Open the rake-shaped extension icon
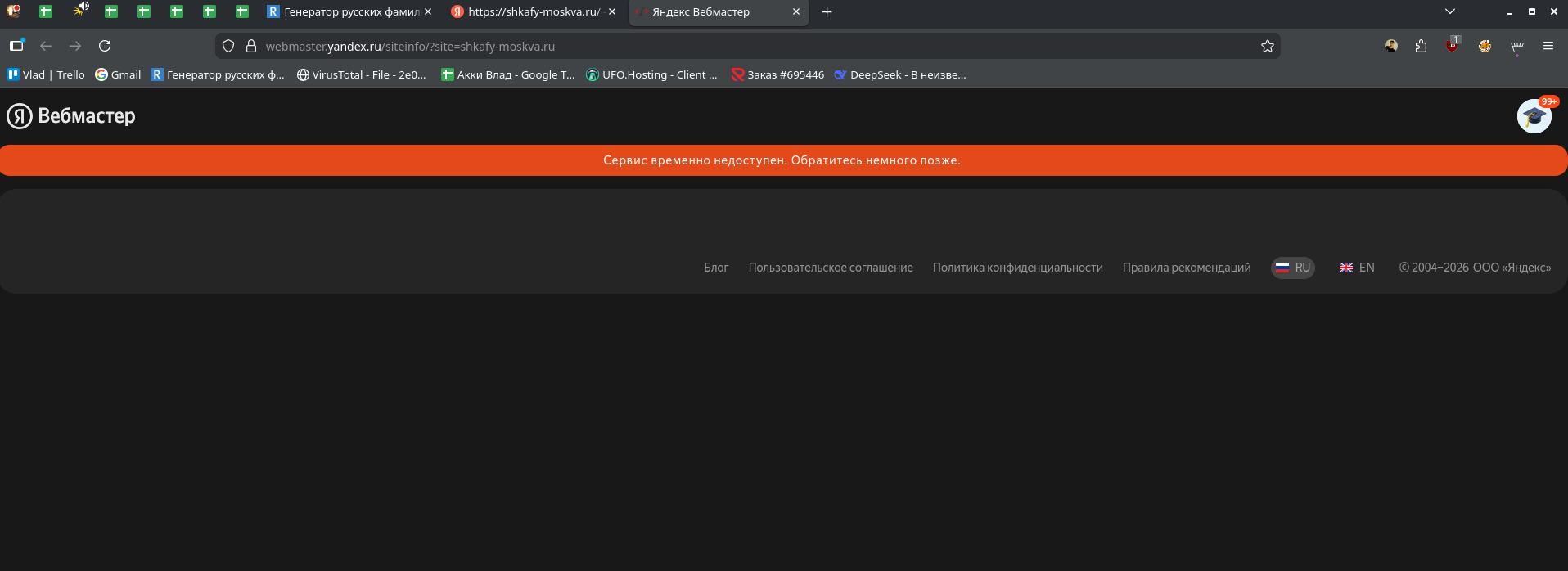1568x571 pixels. 1517,46
